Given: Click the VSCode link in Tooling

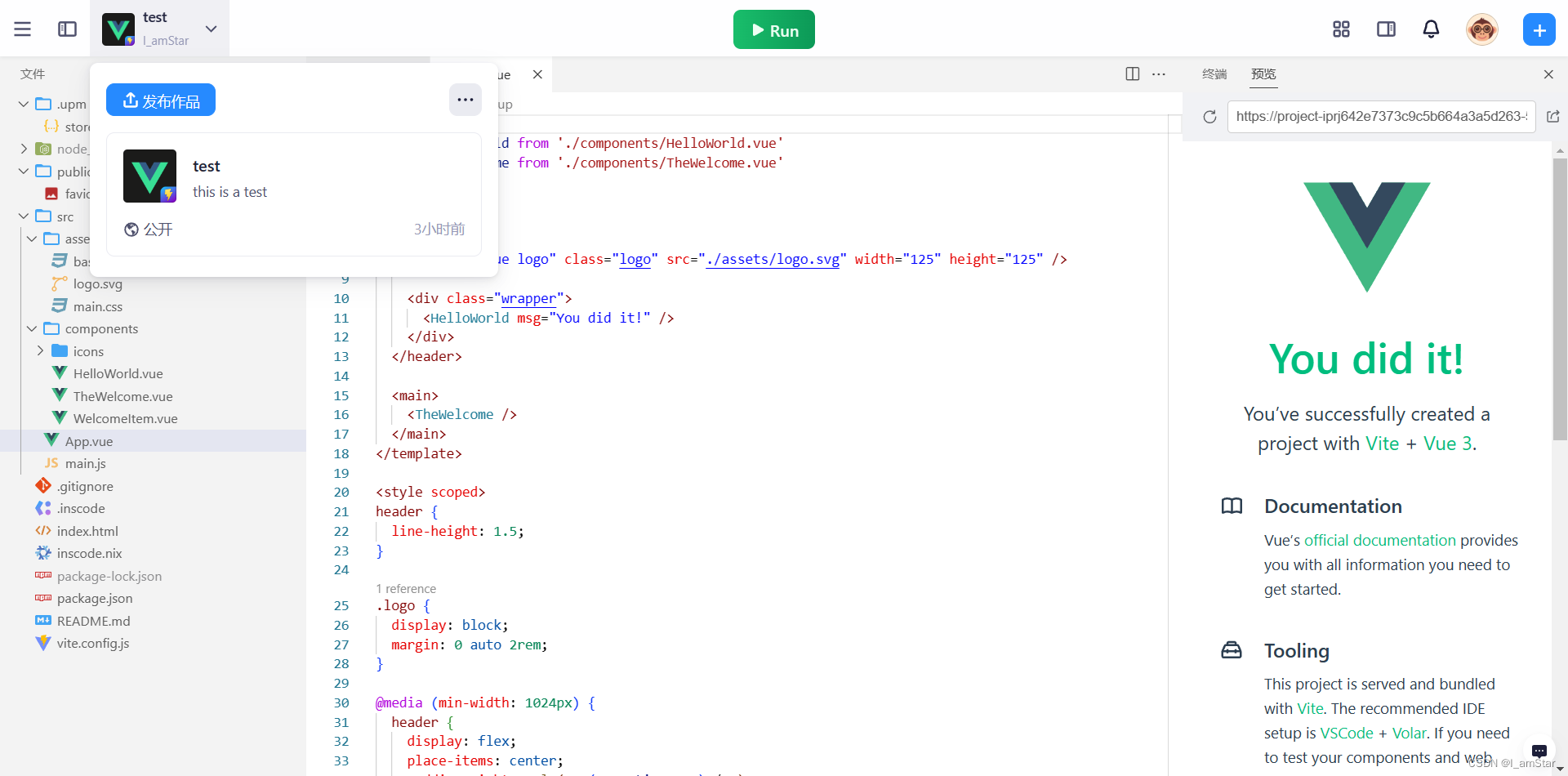Looking at the screenshot, I should point(1347,733).
